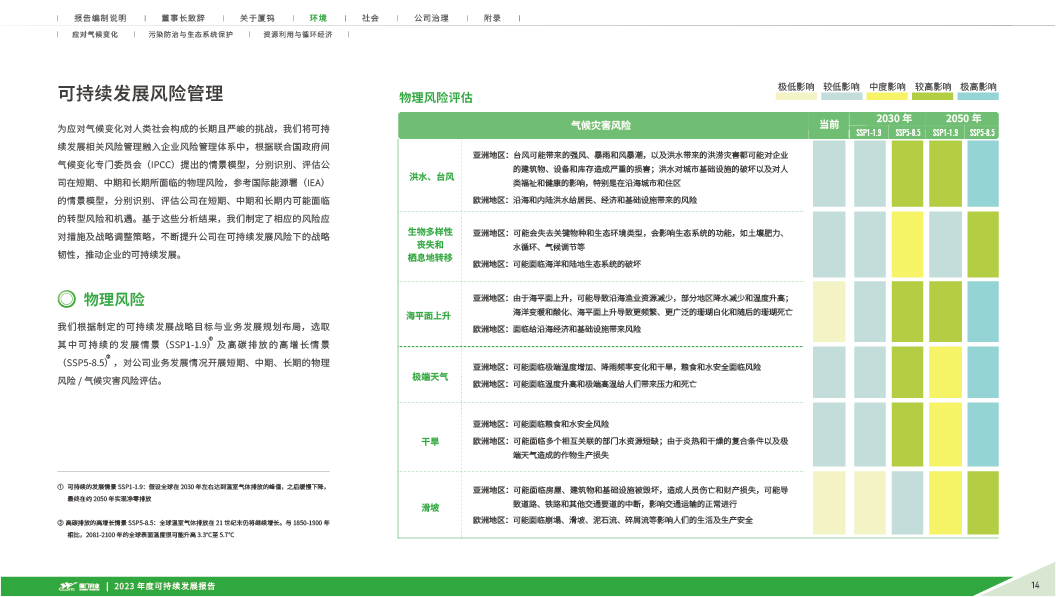Click the 2023 年度可持续发展报告 footer title
1056x597 pixels.
pos(166,585)
